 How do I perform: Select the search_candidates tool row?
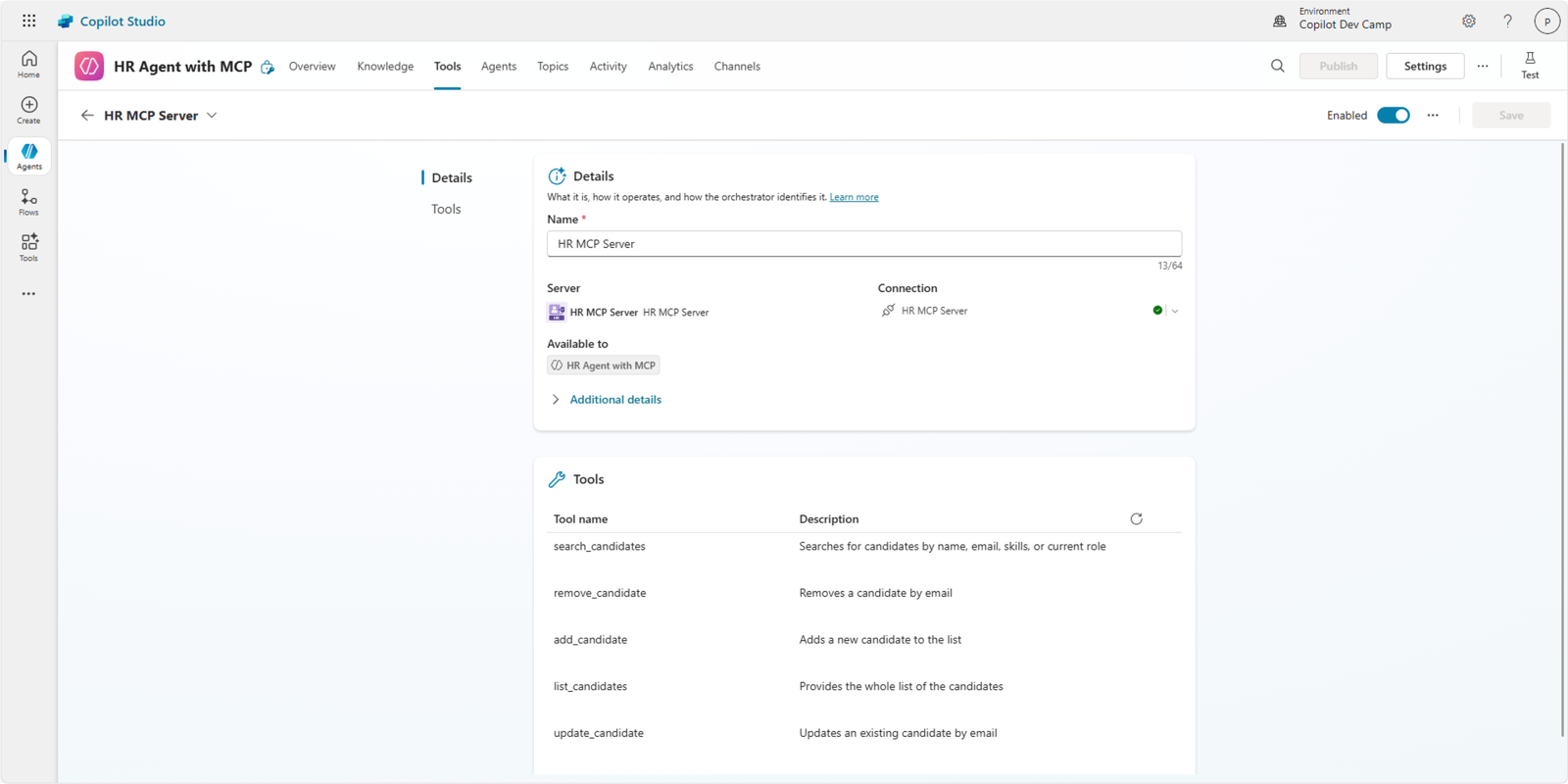pyautogui.click(x=864, y=547)
